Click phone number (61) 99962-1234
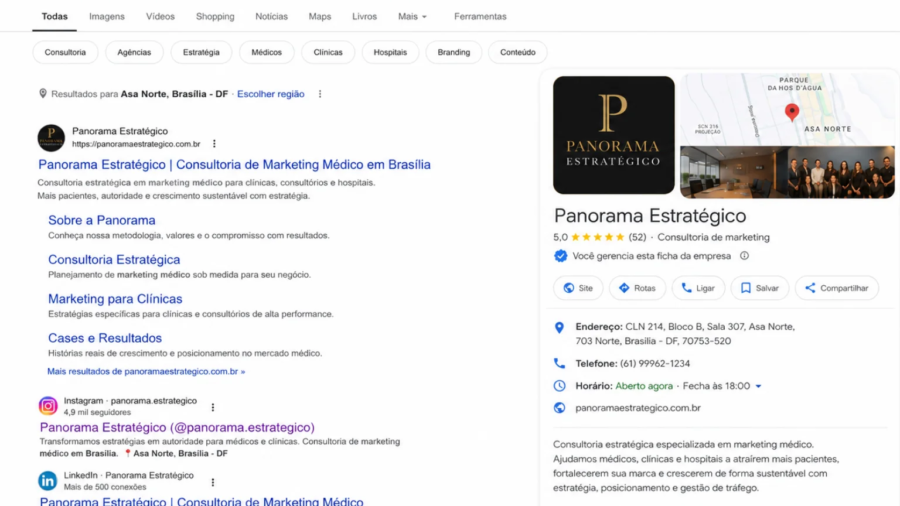The height and width of the screenshot is (506, 900). pyautogui.click(x=655, y=364)
